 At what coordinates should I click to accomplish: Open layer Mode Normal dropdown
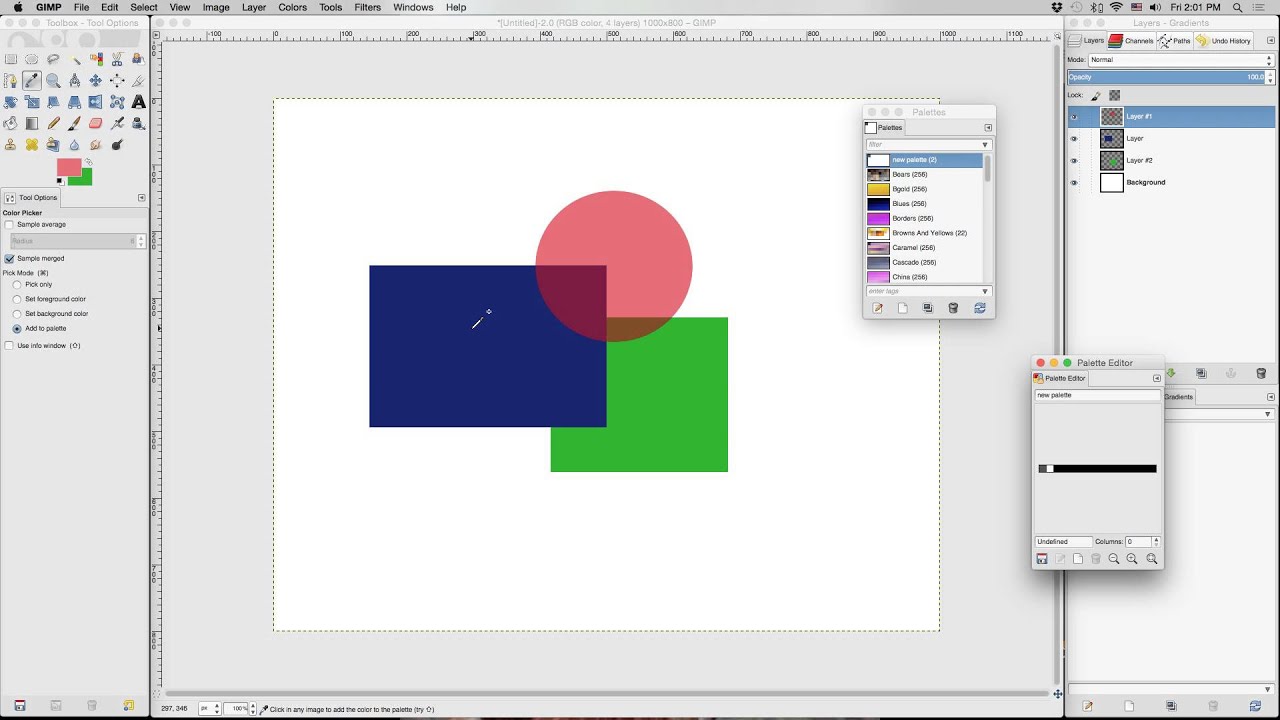[x=1181, y=60]
